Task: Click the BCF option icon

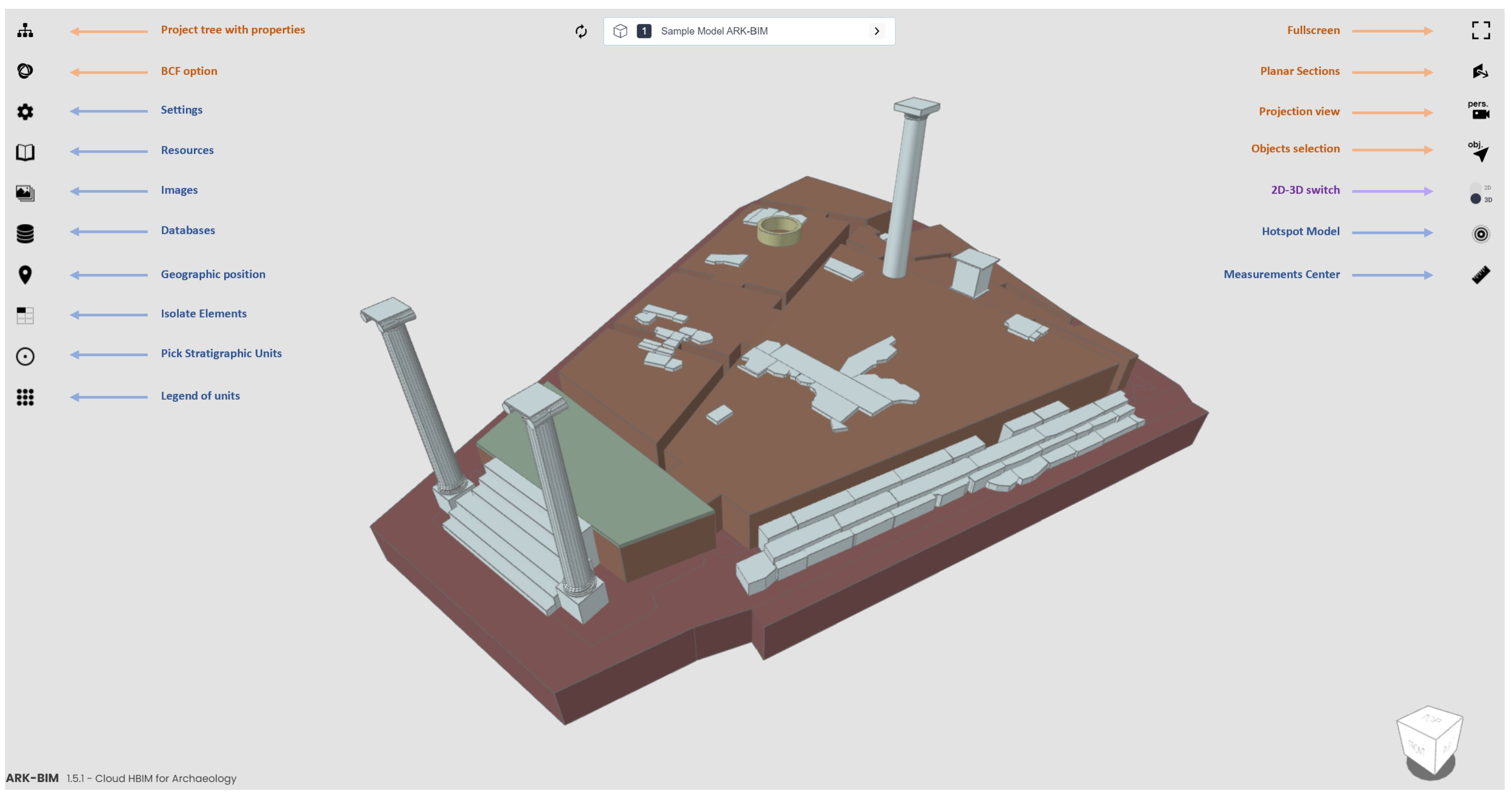Action: (x=25, y=71)
